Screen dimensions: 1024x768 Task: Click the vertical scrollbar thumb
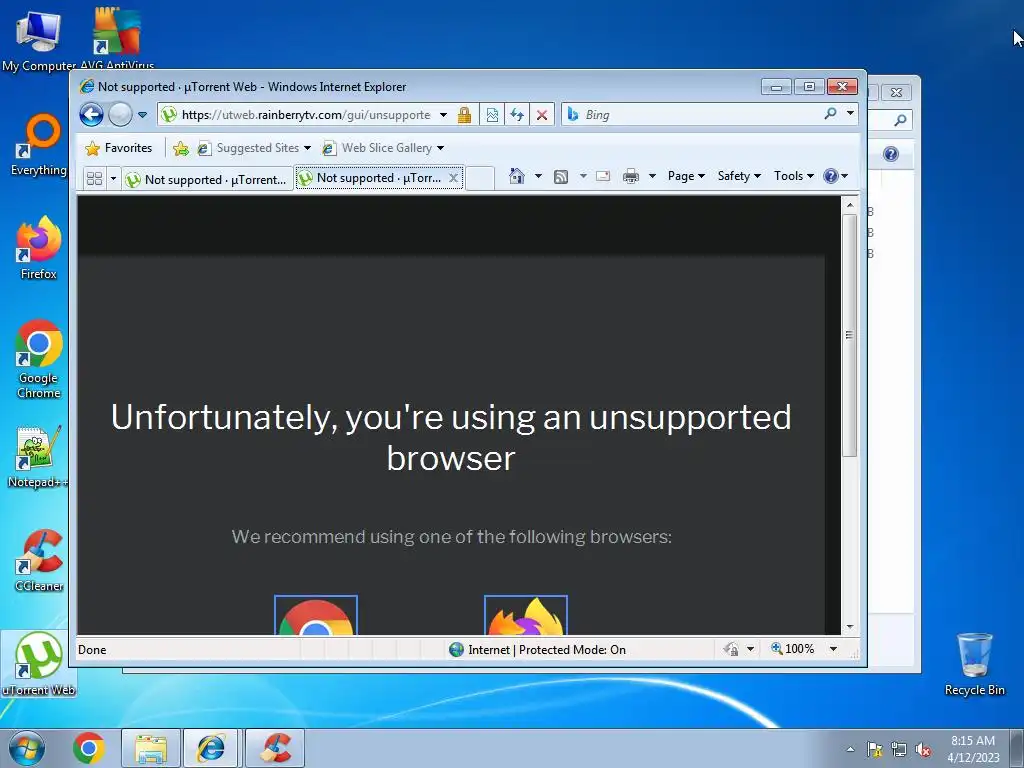[850, 335]
